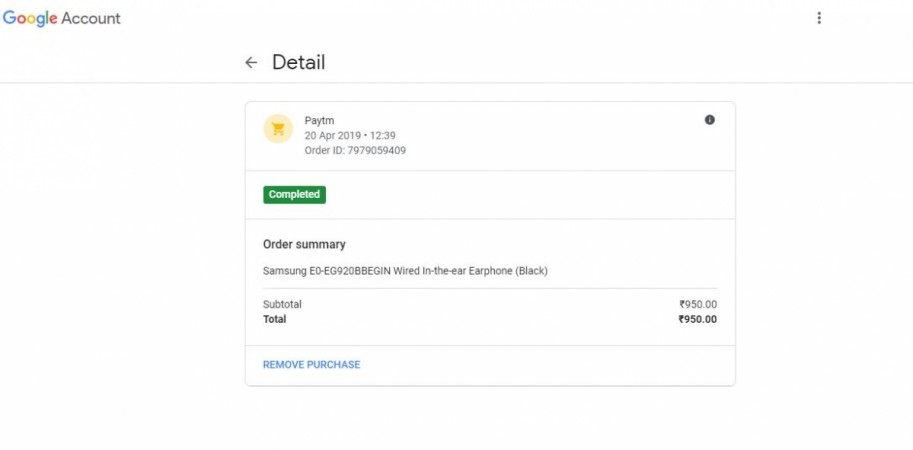Screen dimensions: 913x450
Task: Open the Google Account logo link
Action: (62, 19)
